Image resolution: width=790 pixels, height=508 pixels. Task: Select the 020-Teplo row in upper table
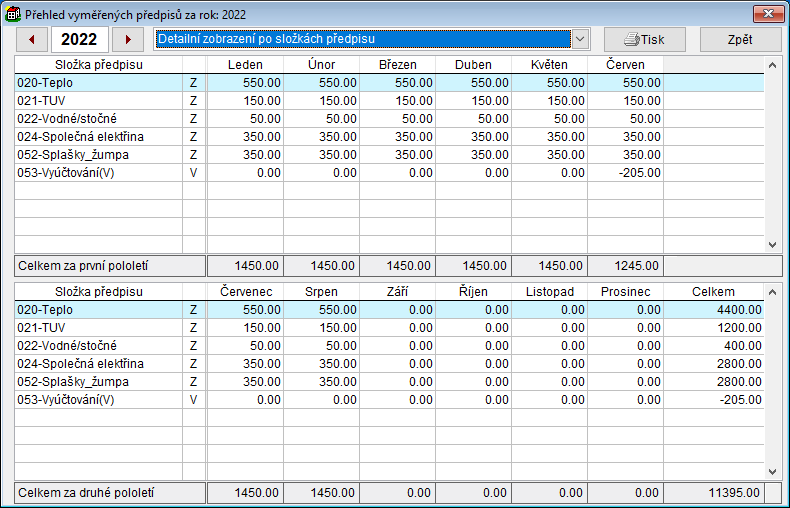click(x=98, y=83)
